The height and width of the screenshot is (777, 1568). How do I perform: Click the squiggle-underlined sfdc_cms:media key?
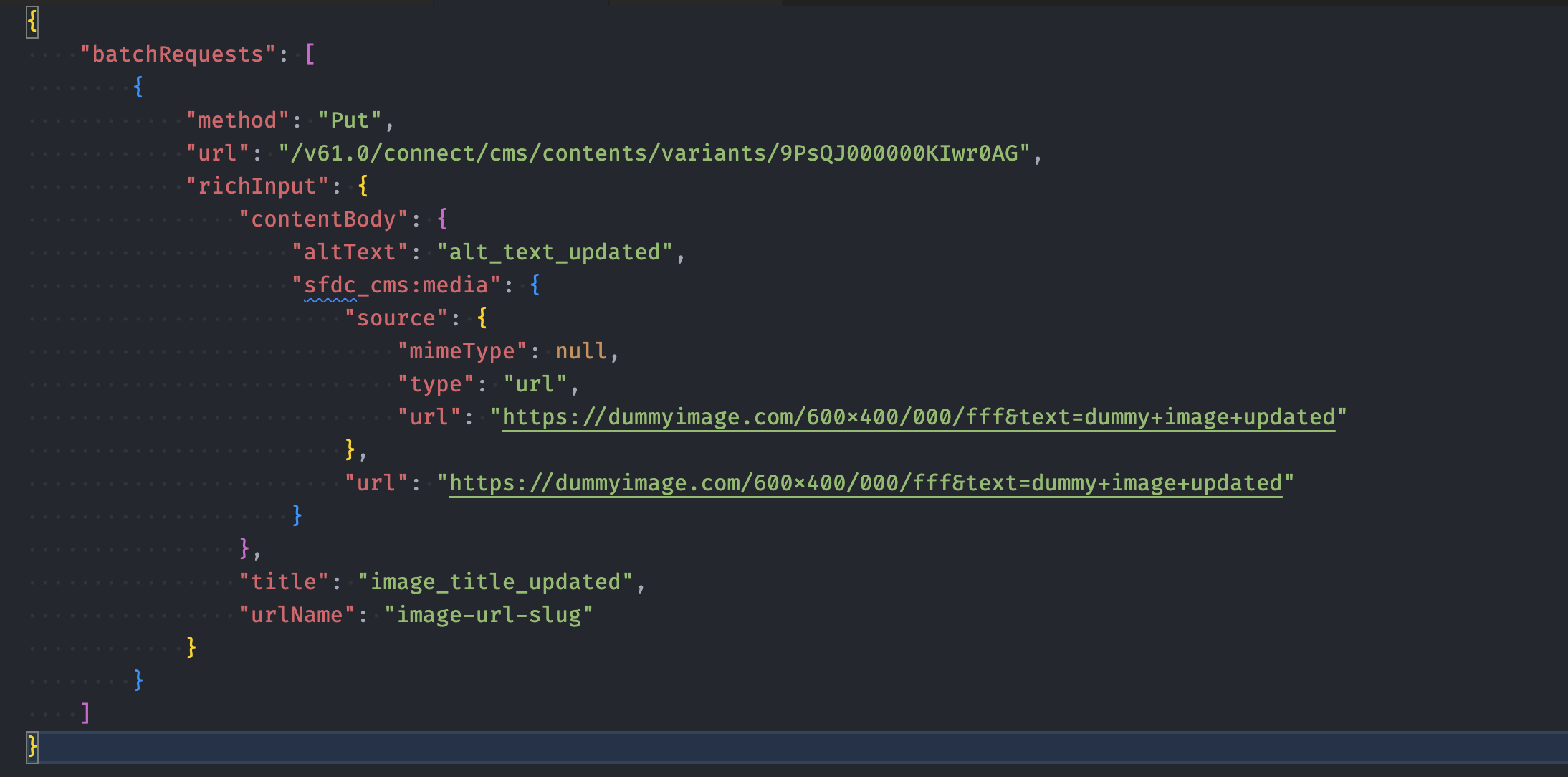pyautogui.click(x=396, y=285)
